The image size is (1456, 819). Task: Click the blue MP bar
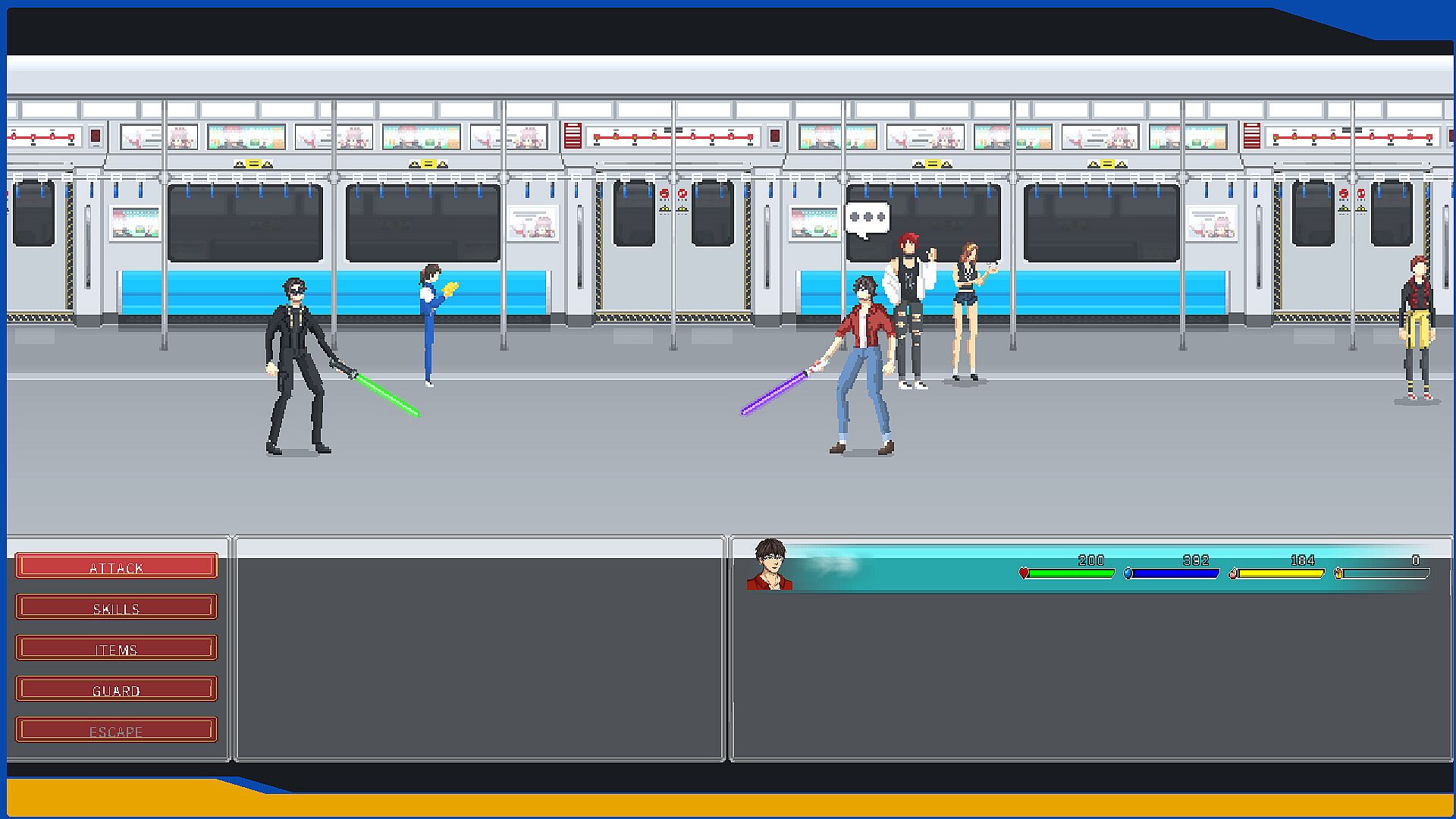point(1175,574)
